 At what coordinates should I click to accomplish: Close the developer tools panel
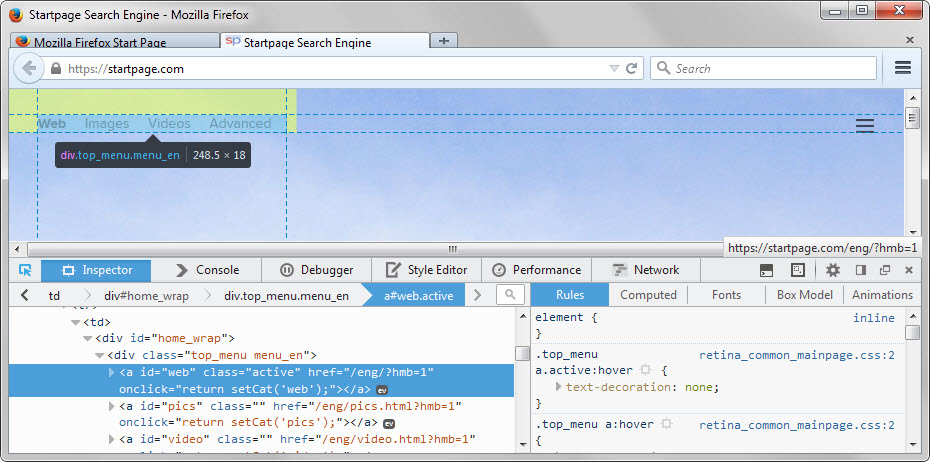909,270
